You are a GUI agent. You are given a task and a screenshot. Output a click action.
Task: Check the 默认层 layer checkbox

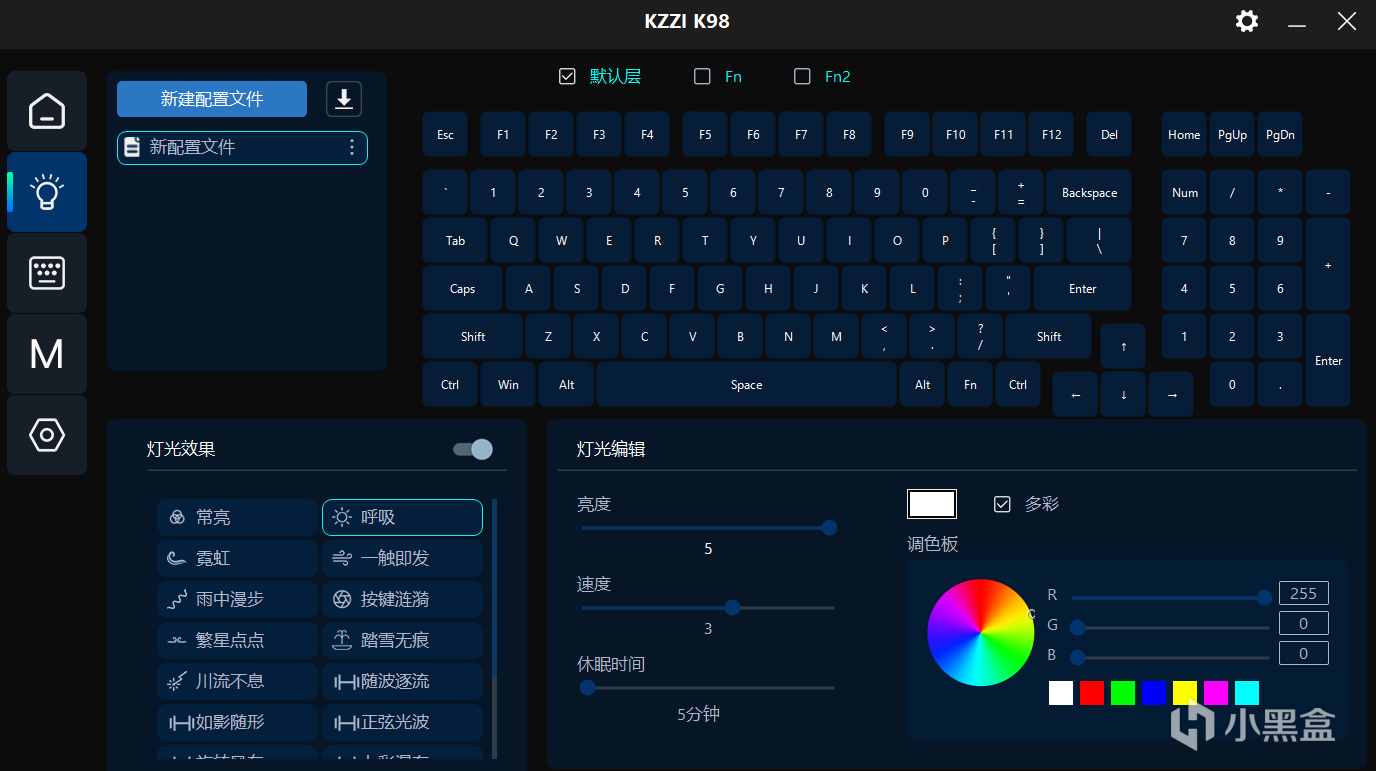coord(567,76)
